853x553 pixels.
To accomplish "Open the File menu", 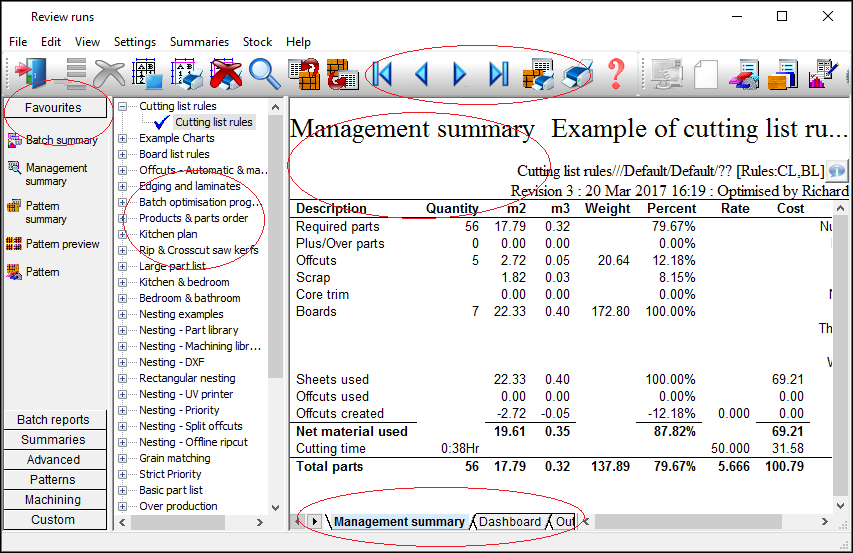I will pos(18,42).
